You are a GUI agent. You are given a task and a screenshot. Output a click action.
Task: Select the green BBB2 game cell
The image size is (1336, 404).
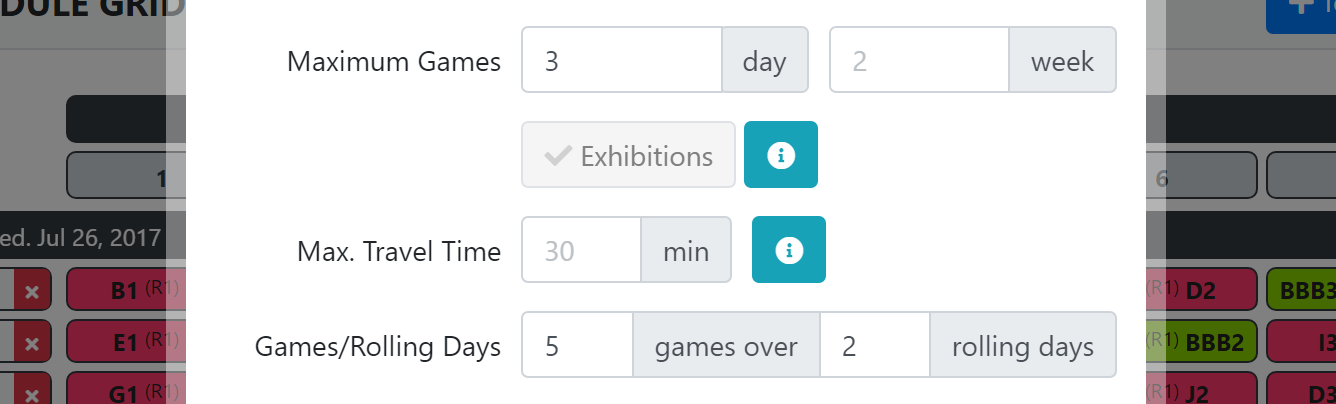click(x=1200, y=343)
